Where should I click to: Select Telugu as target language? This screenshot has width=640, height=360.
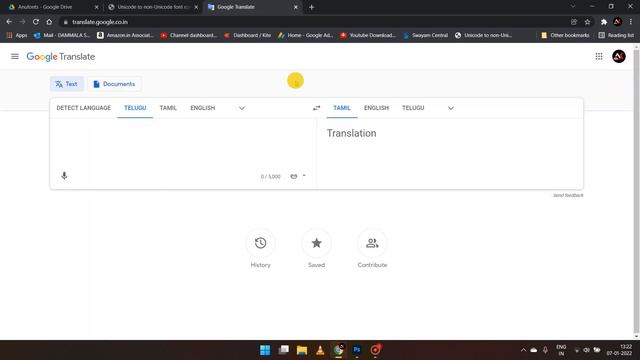[413, 108]
